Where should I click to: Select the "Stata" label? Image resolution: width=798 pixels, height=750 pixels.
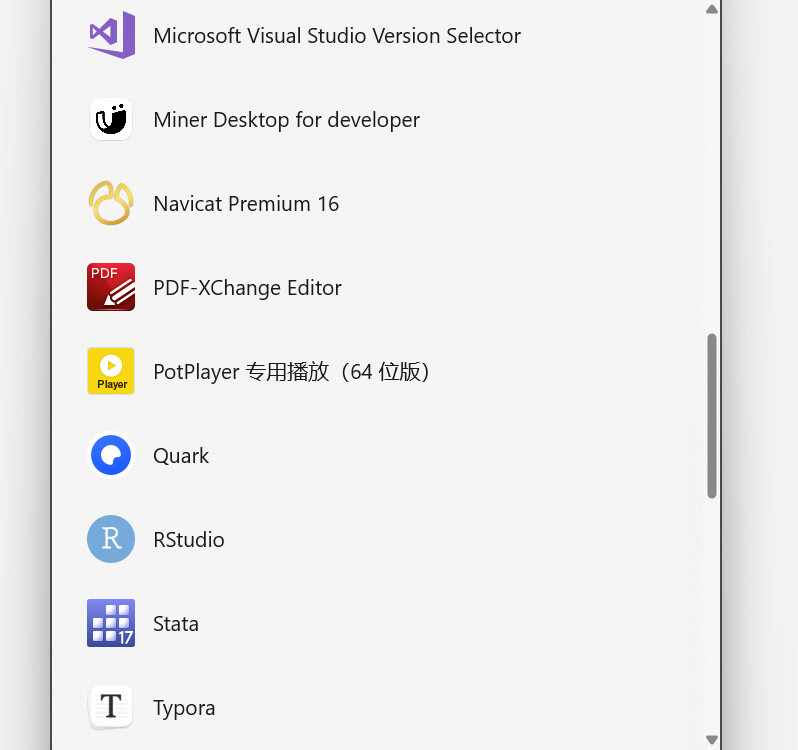coord(176,623)
